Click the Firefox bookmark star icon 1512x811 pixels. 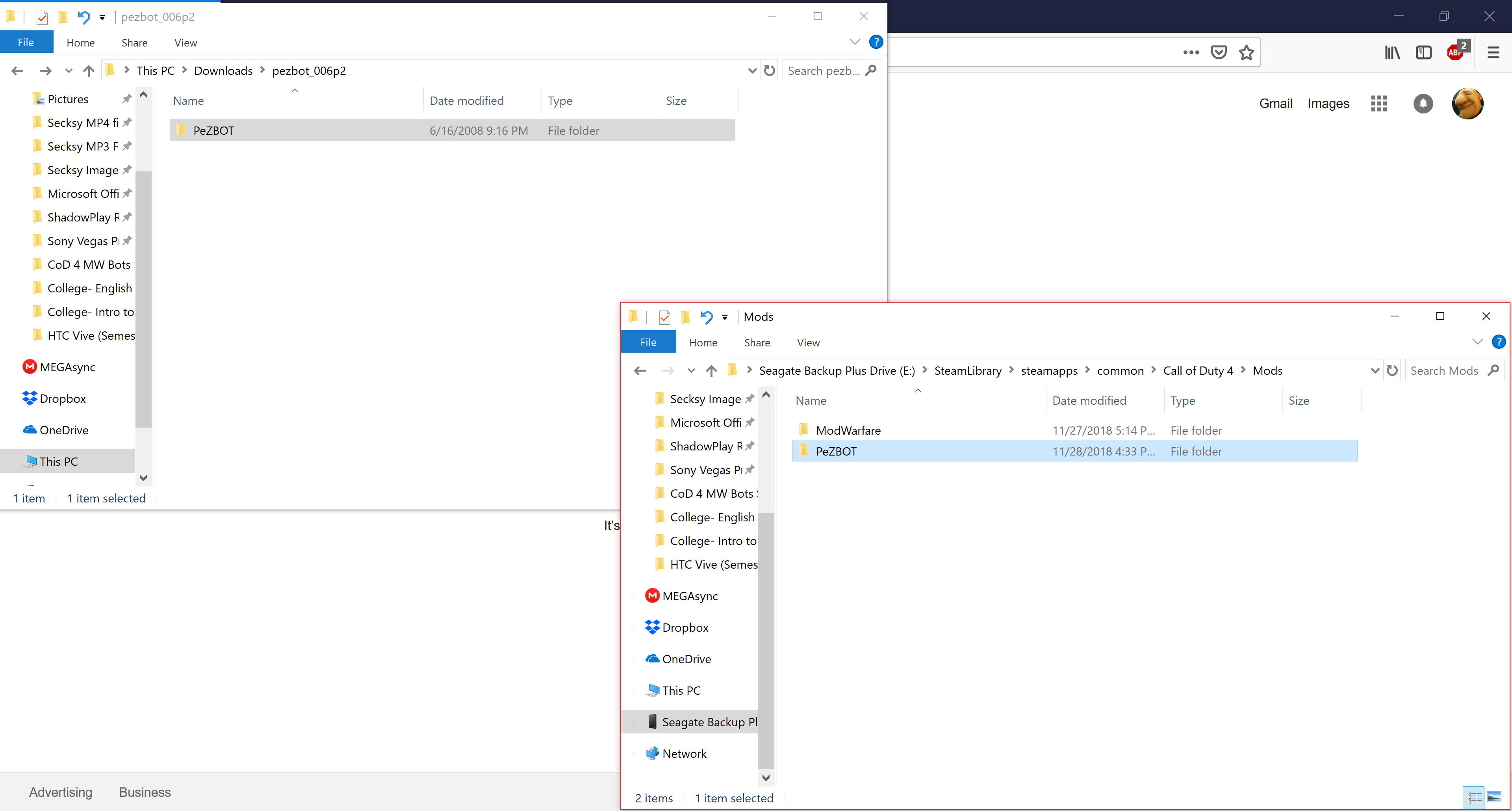click(1246, 53)
